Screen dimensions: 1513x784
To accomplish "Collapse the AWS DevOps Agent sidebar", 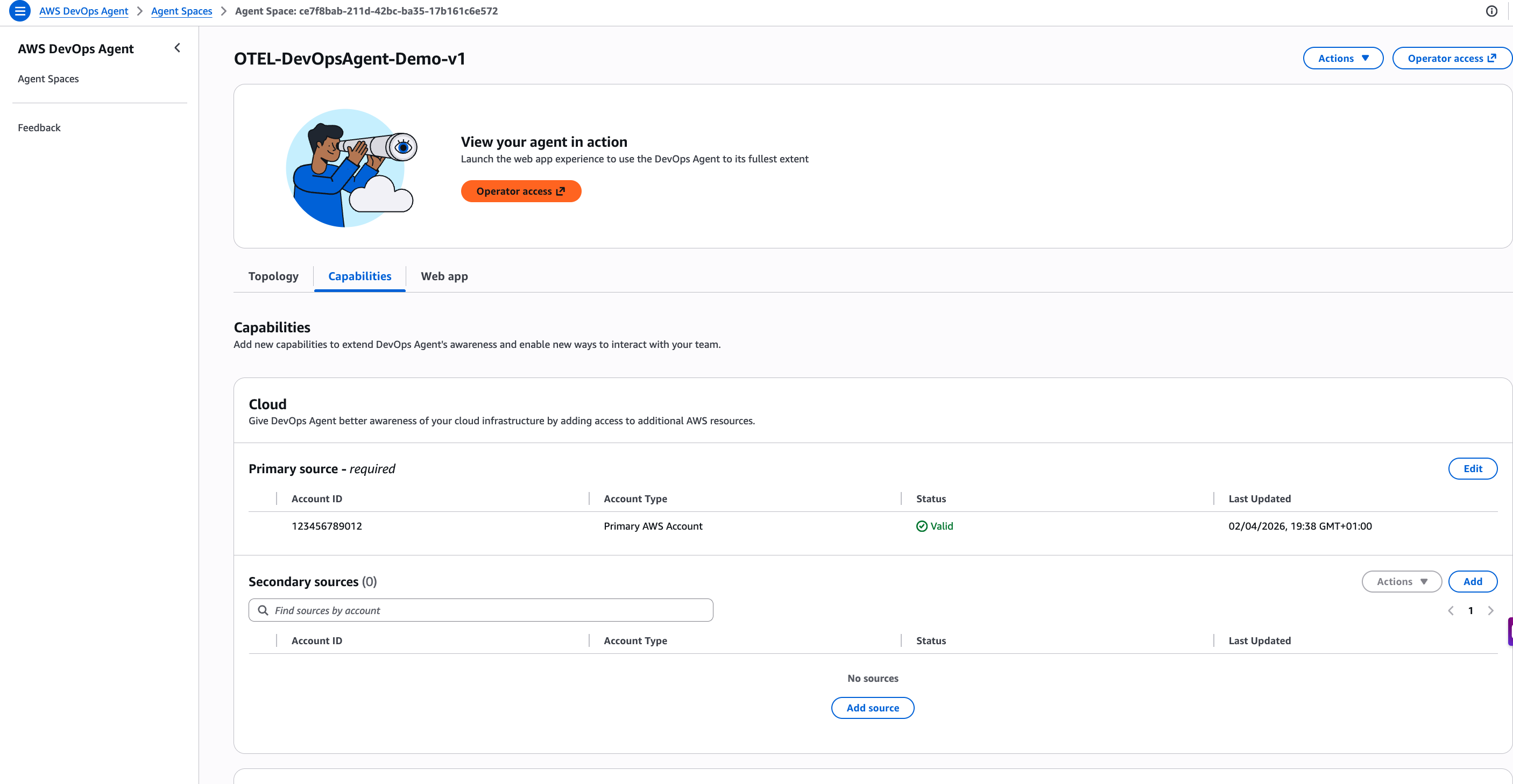I will pyautogui.click(x=177, y=47).
